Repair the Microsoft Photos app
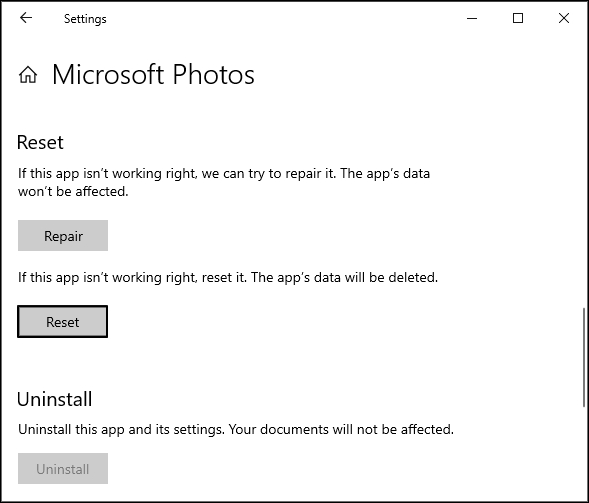 click(63, 236)
